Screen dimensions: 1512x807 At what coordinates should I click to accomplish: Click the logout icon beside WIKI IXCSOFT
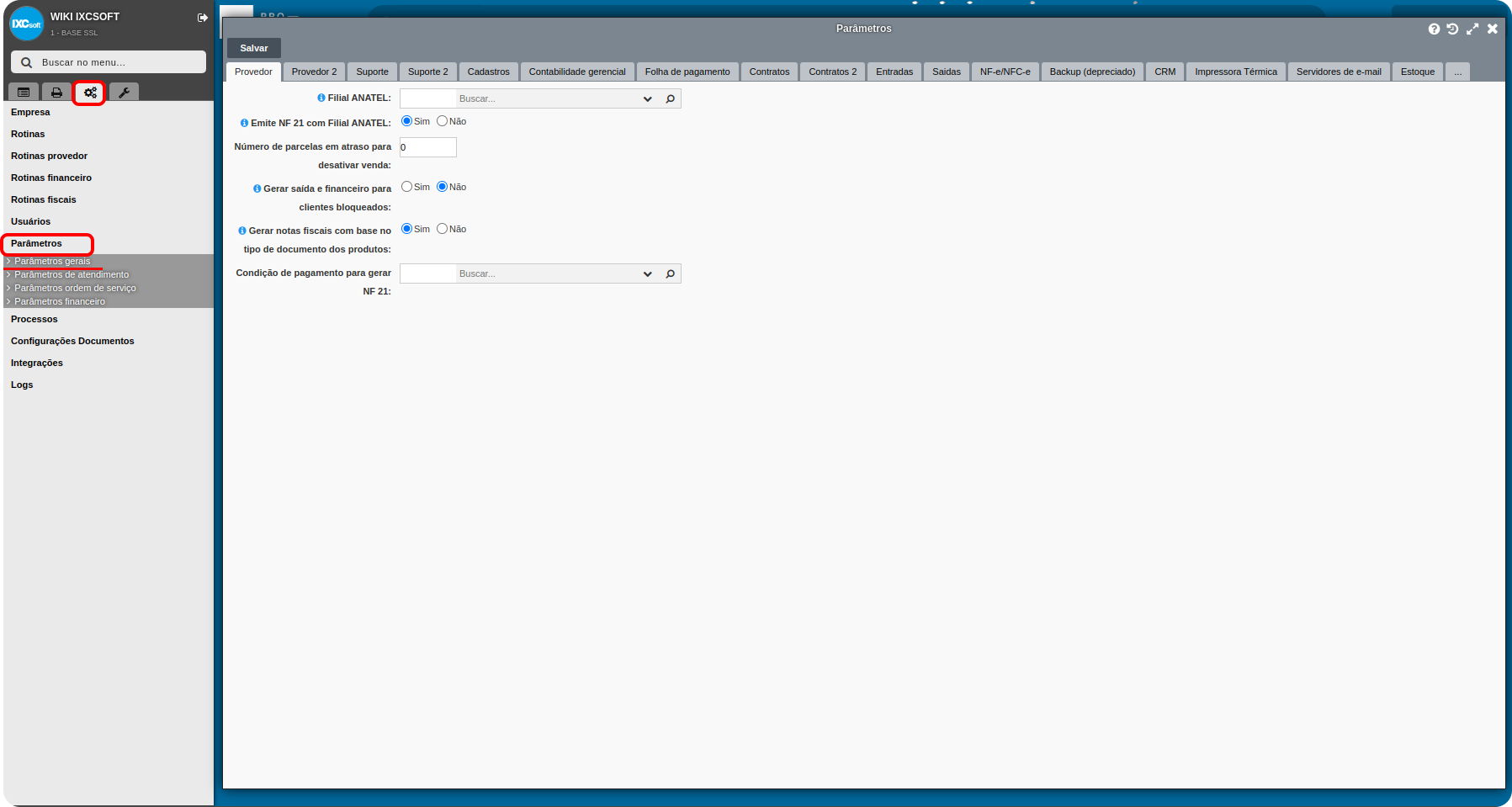pyautogui.click(x=203, y=18)
